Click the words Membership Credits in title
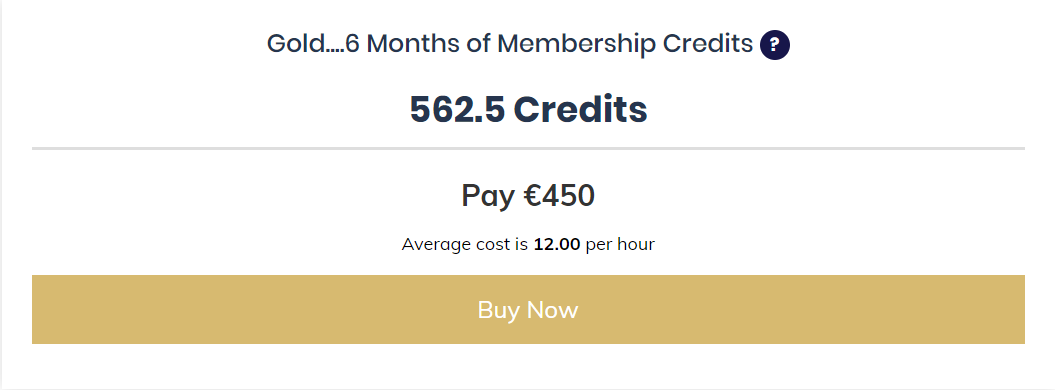This screenshot has height=390, width=1055. point(625,44)
